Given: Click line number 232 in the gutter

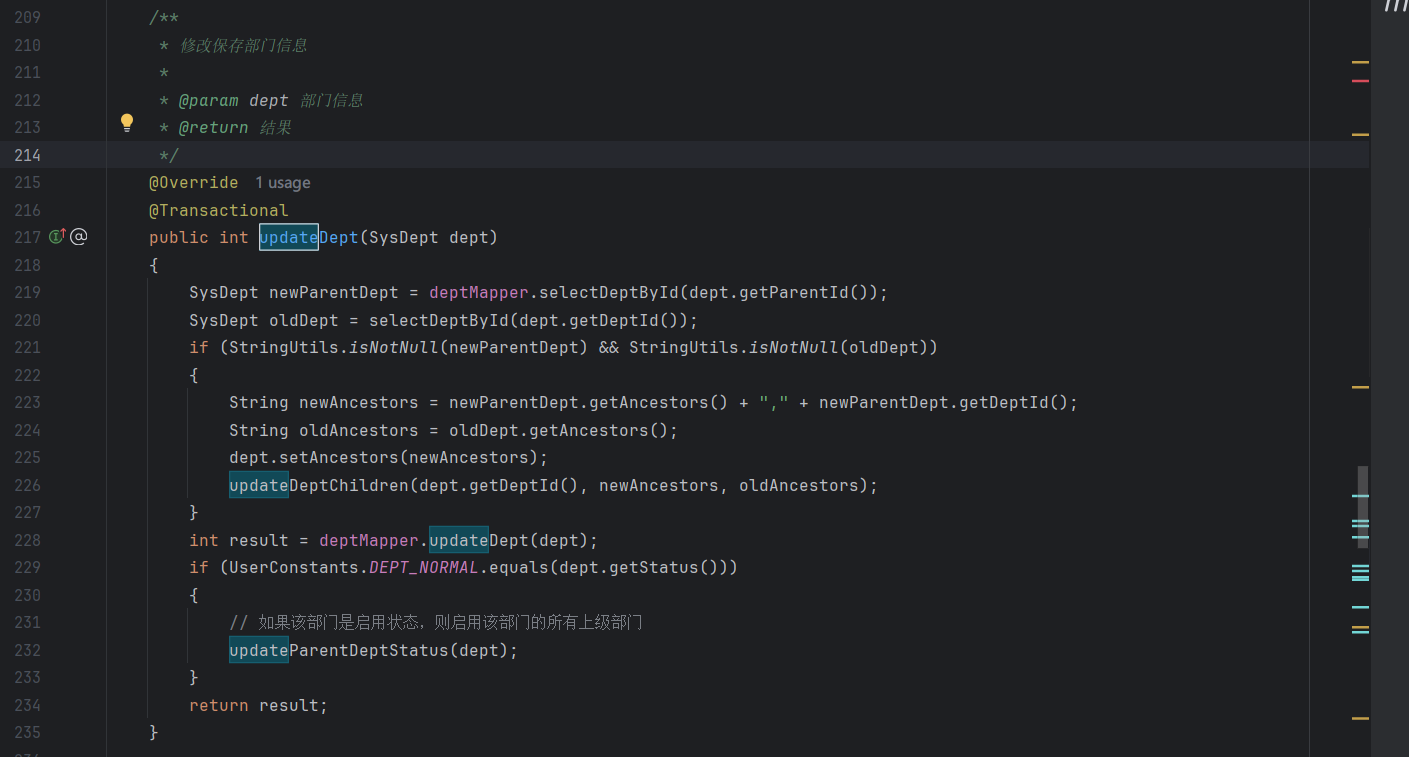Looking at the screenshot, I should [27, 650].
